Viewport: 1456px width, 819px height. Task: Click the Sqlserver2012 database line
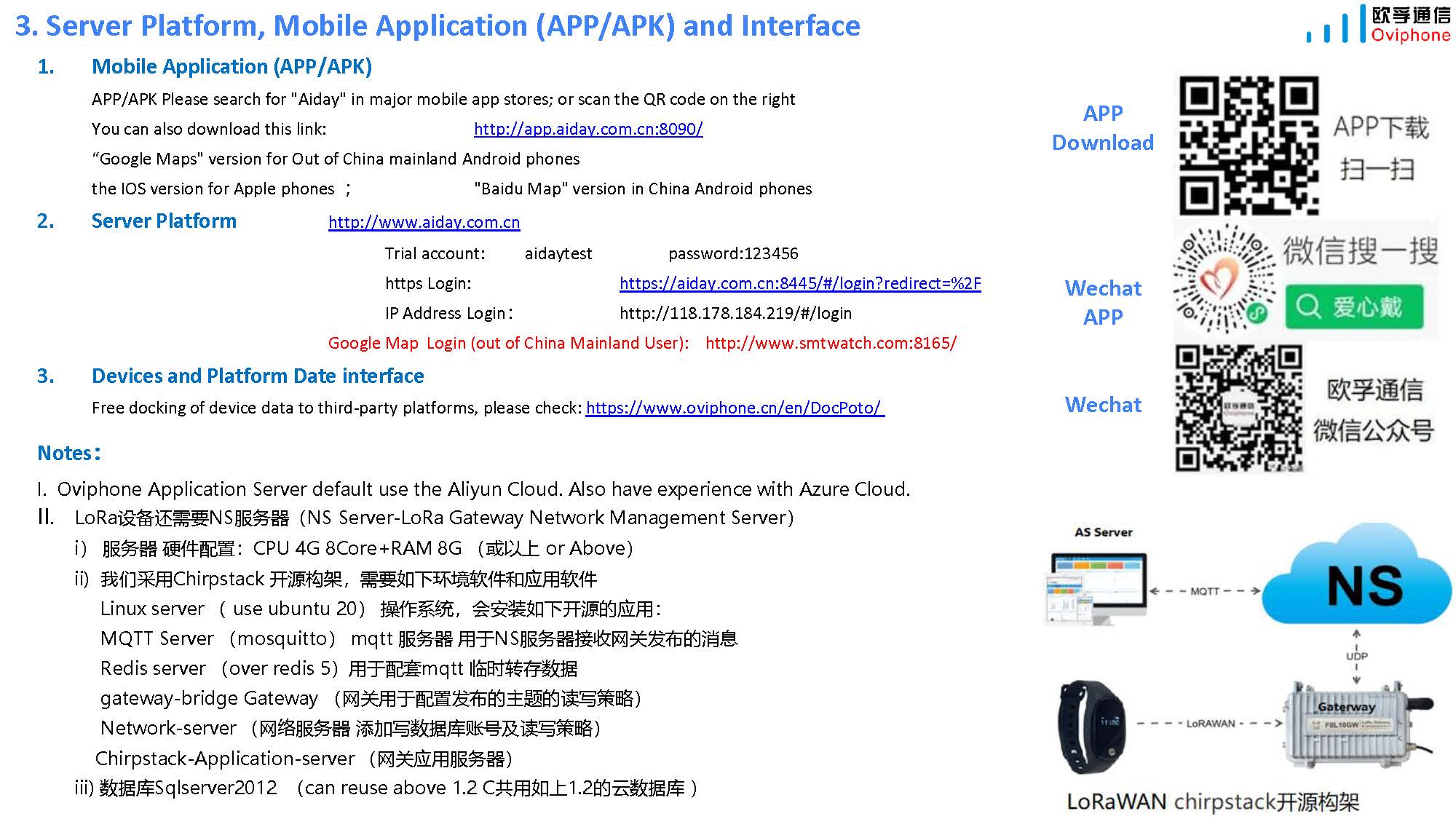click(387, 788)
